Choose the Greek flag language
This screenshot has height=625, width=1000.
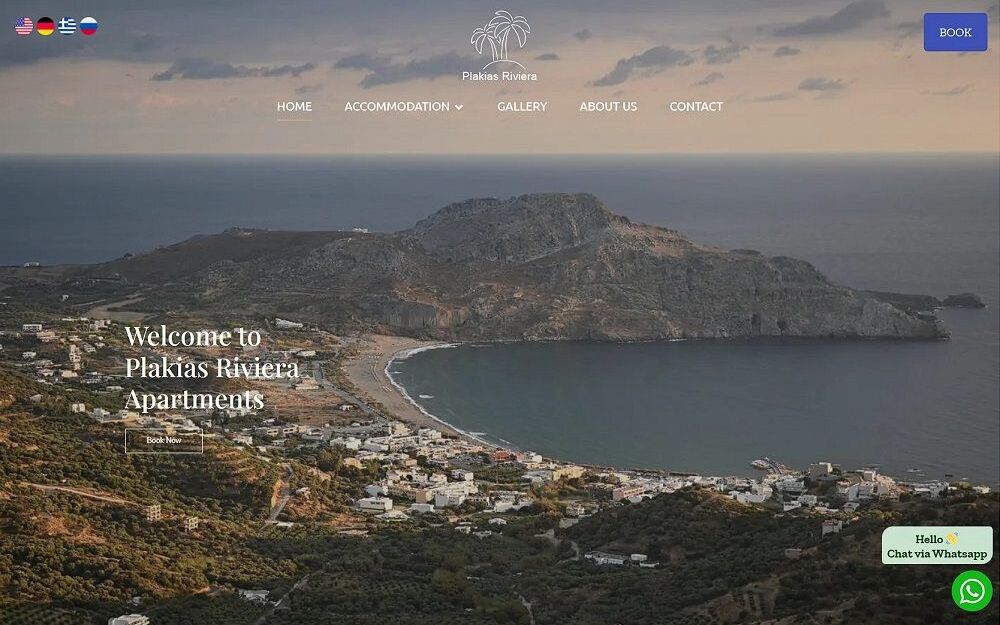point(67,26)
